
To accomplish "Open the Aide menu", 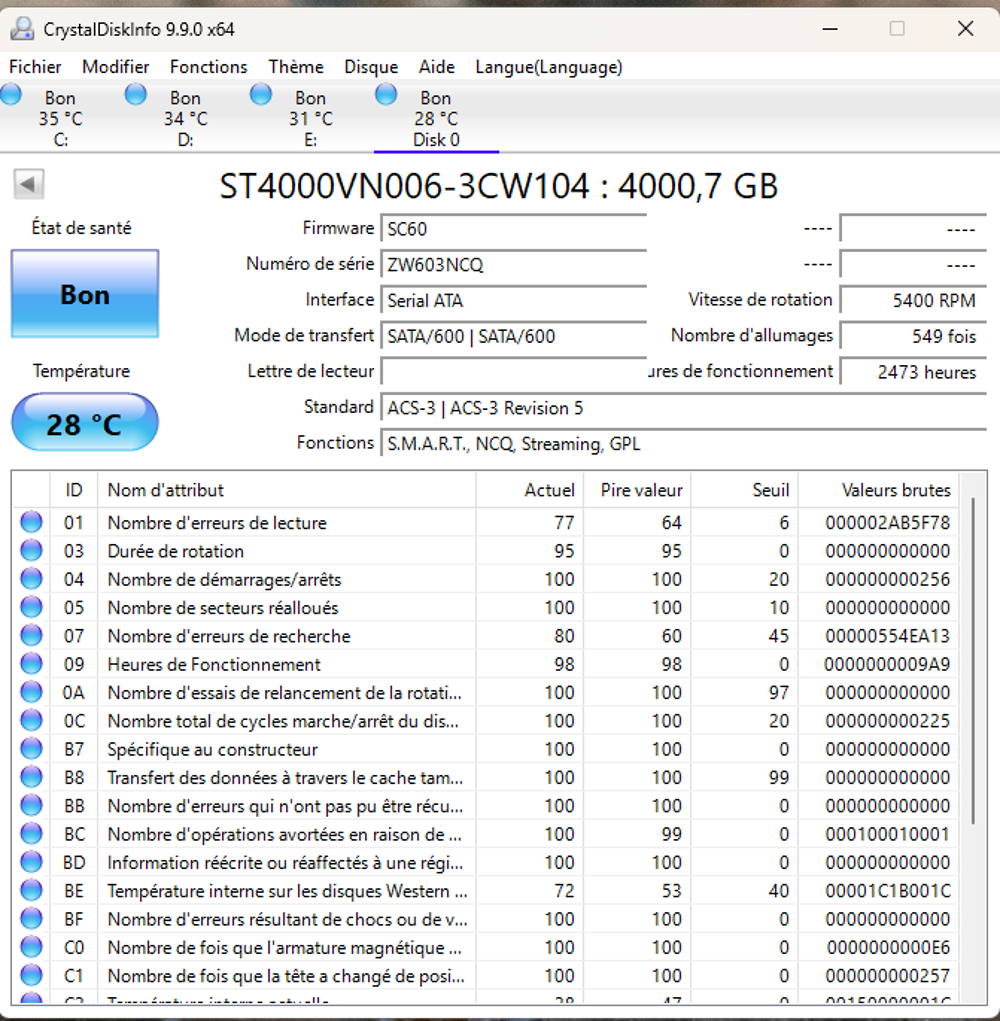I will click(436, 66).
